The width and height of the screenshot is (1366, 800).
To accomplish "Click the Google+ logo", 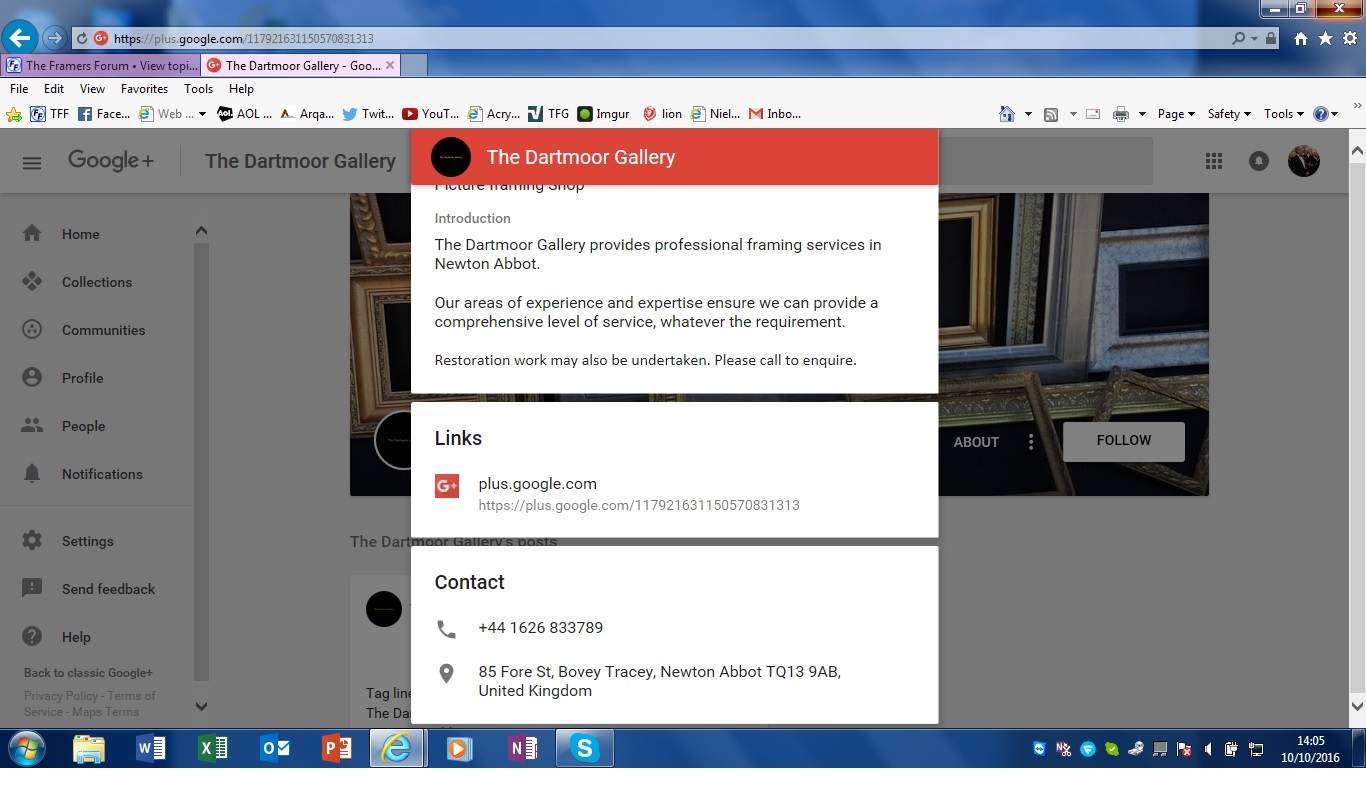I will pos(111,161).
